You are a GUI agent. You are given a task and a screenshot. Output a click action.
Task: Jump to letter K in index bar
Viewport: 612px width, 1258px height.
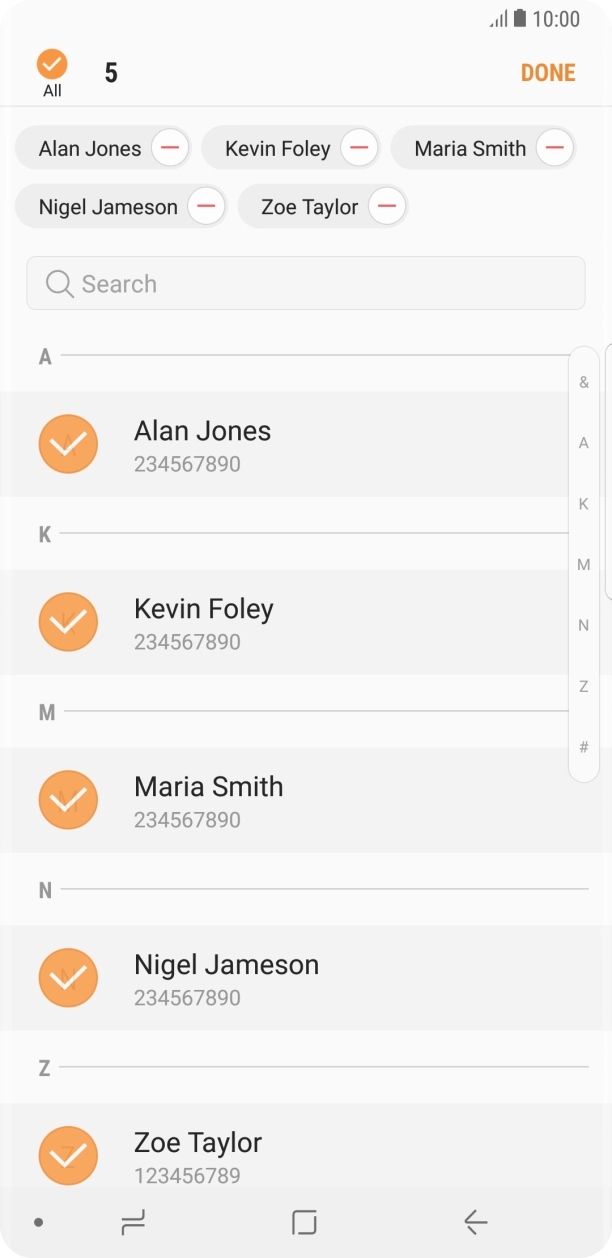[584, 504]
